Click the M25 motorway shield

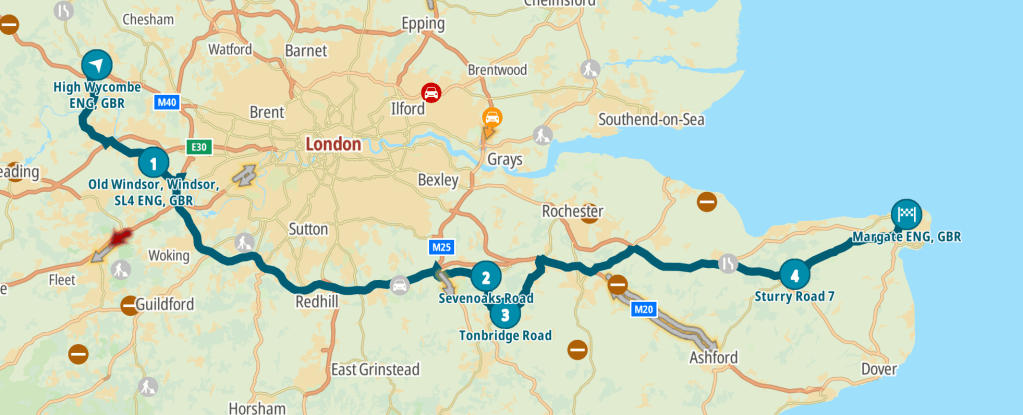(x=442, y=247)
